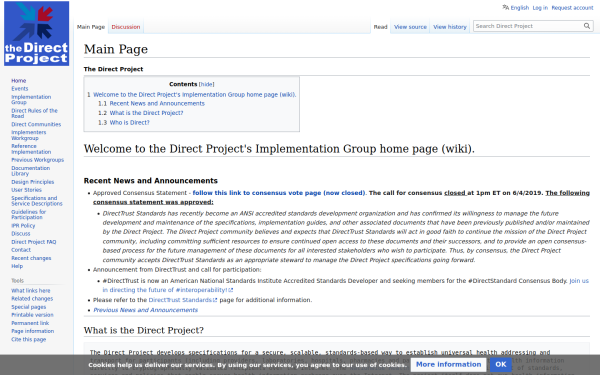The height and width of the screenshot is (375, 600).
Task: Click the 'Main Page' page heading
Action: coord(116,49)
